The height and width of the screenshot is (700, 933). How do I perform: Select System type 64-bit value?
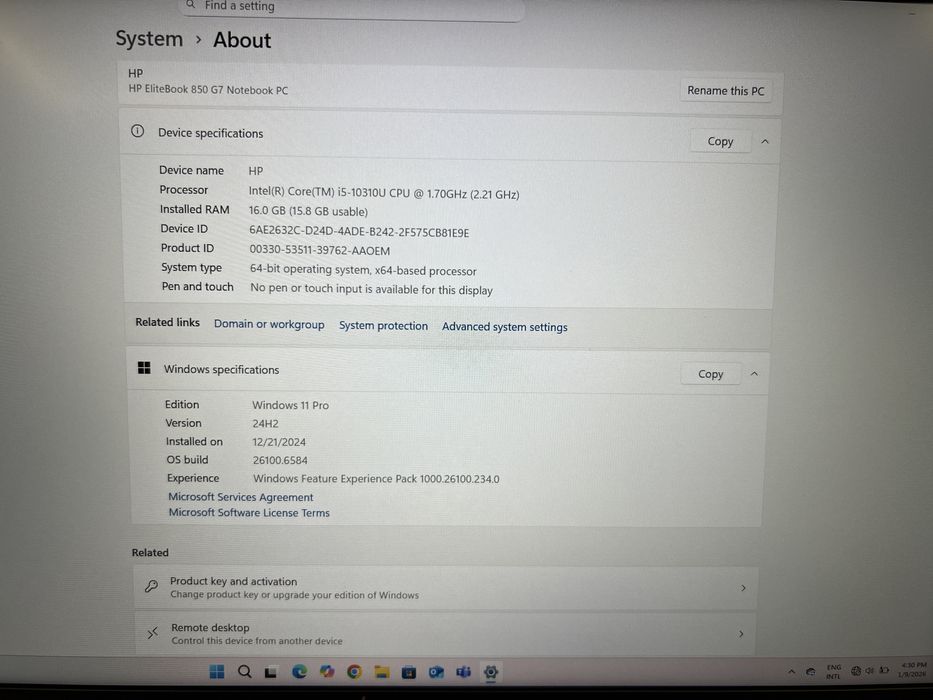coord(363,270)
